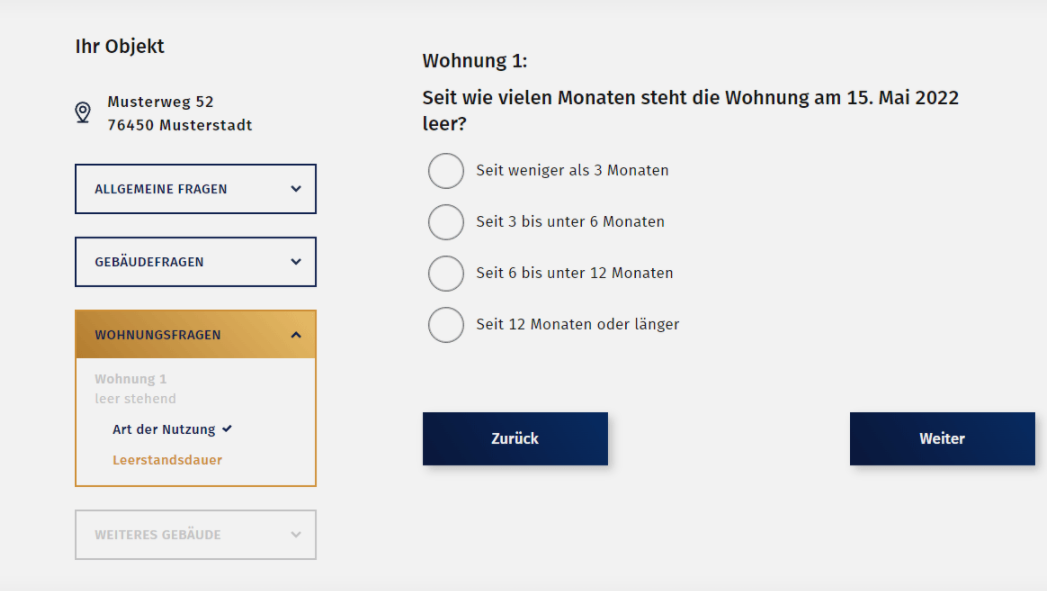
Task: Select 'Seit weniger als 3 Monaten' radio button
Action: [x=446, y=171]
